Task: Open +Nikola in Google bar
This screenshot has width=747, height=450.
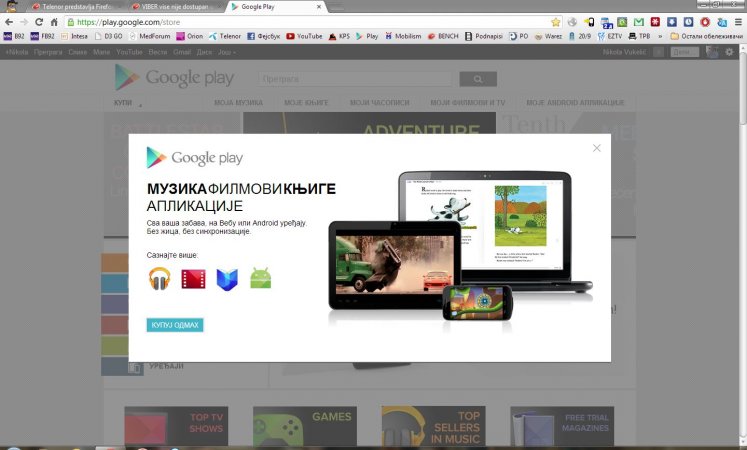Action: 17,52
